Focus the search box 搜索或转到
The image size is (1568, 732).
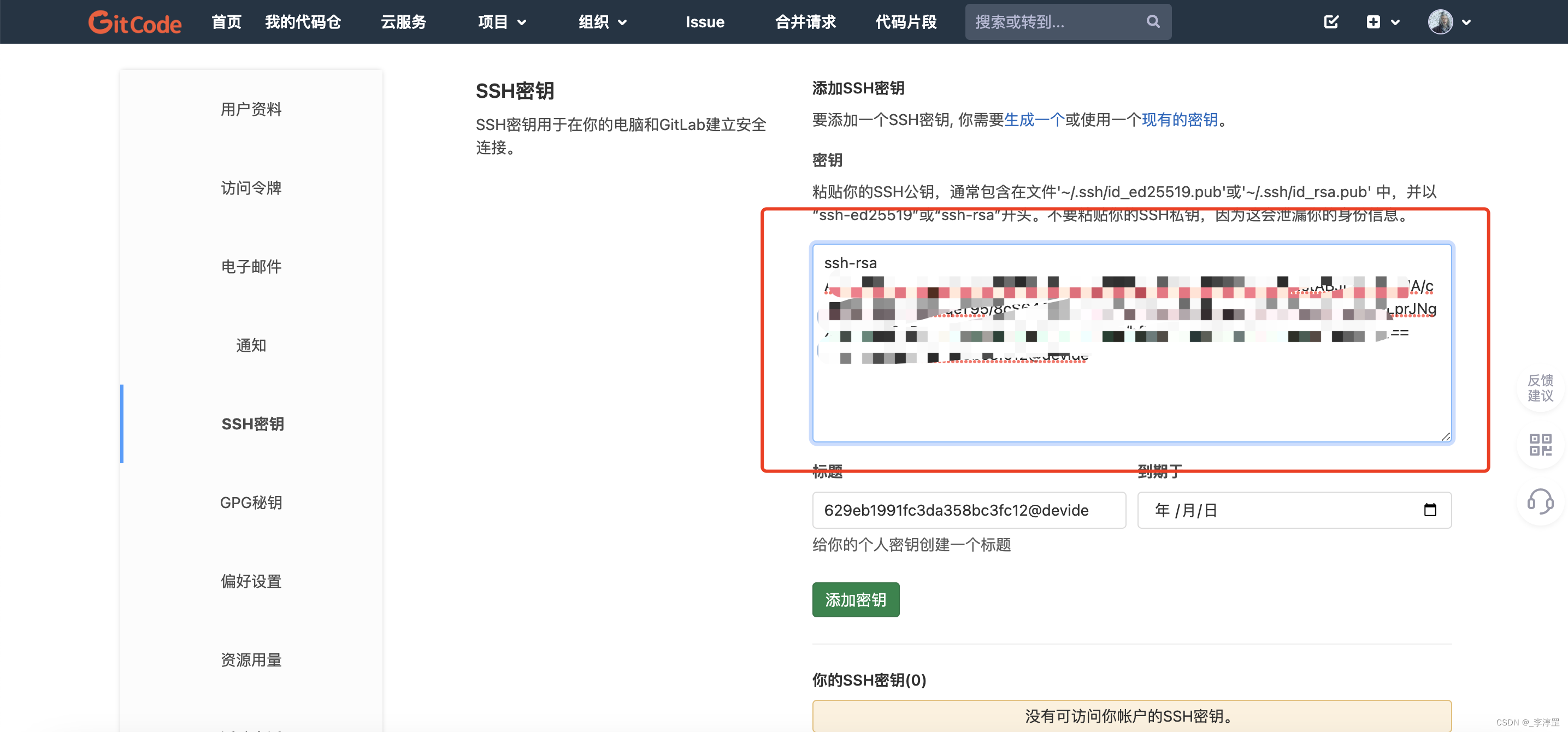pyautogui.click(x=1068, y=22)
